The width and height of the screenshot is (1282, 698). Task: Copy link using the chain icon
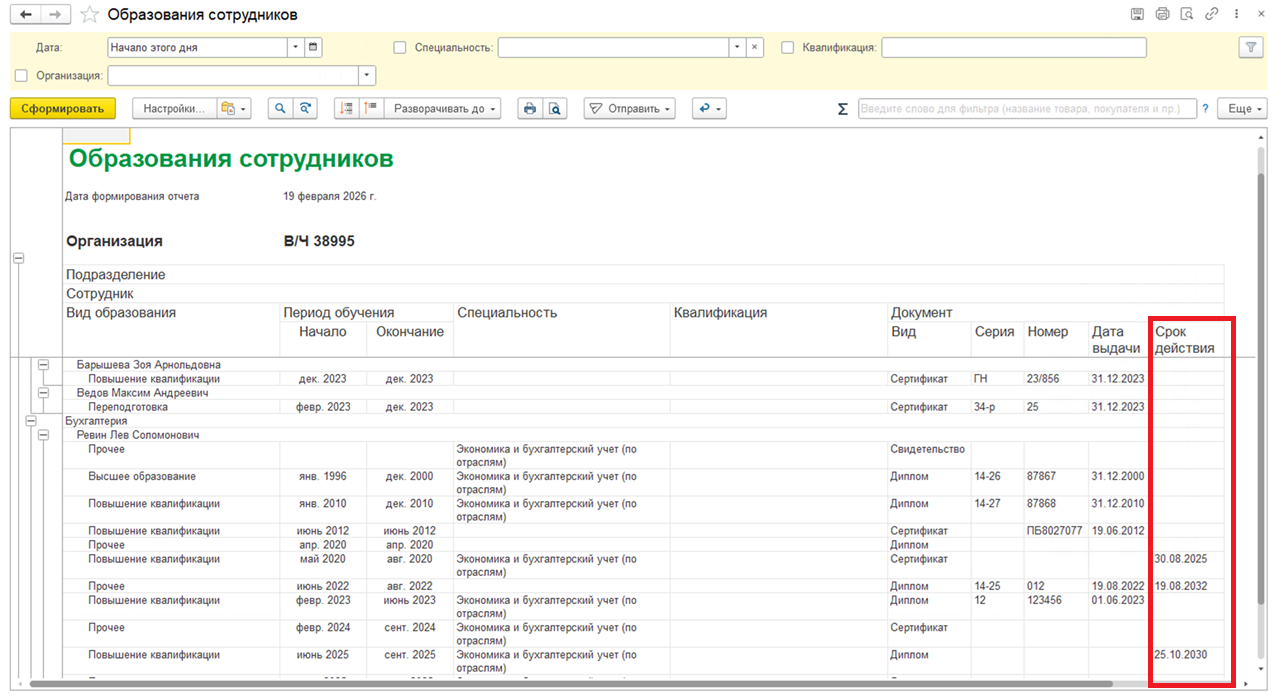tap(1212, 14)
